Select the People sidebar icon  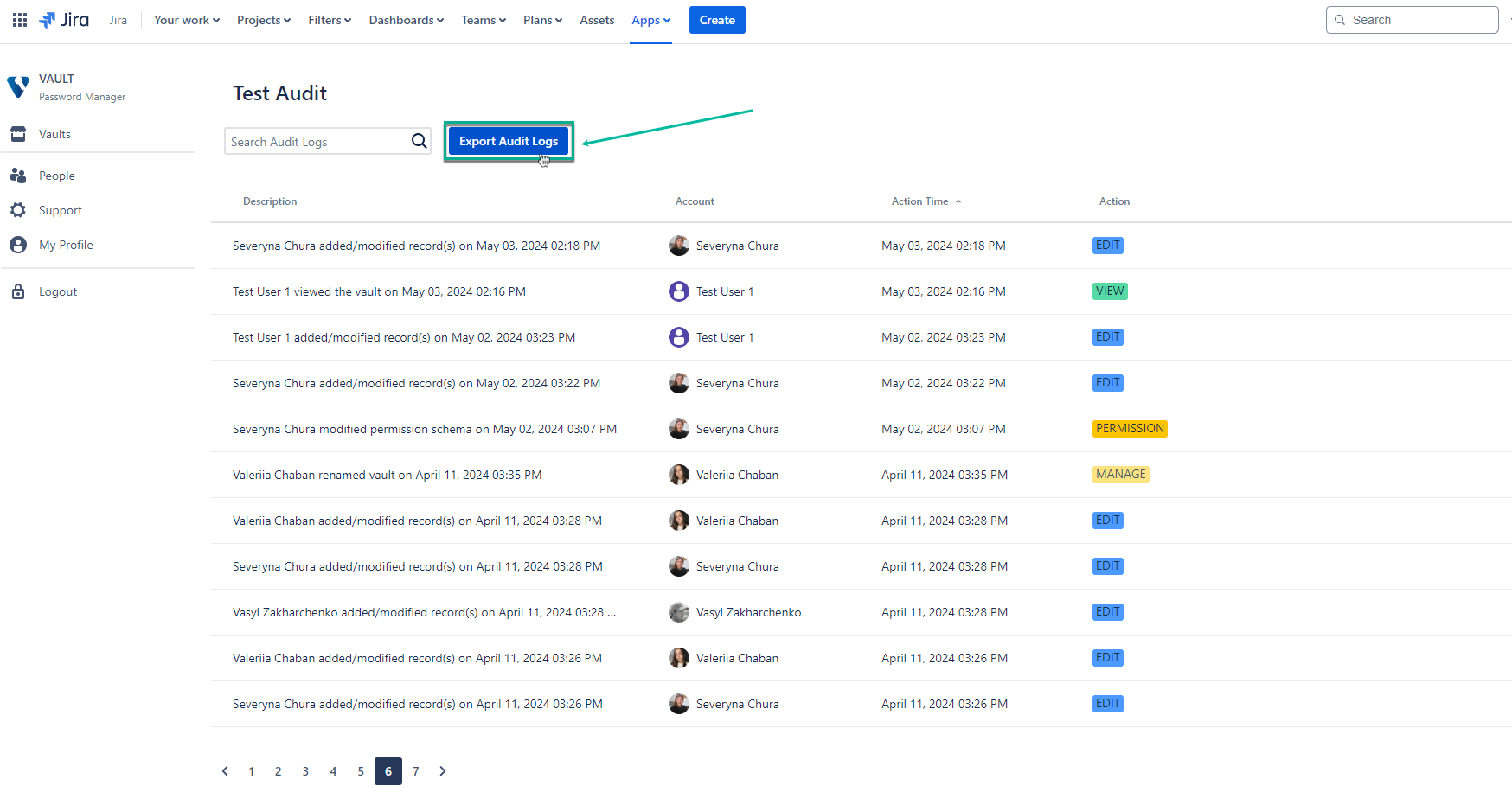tap(18, 175)
